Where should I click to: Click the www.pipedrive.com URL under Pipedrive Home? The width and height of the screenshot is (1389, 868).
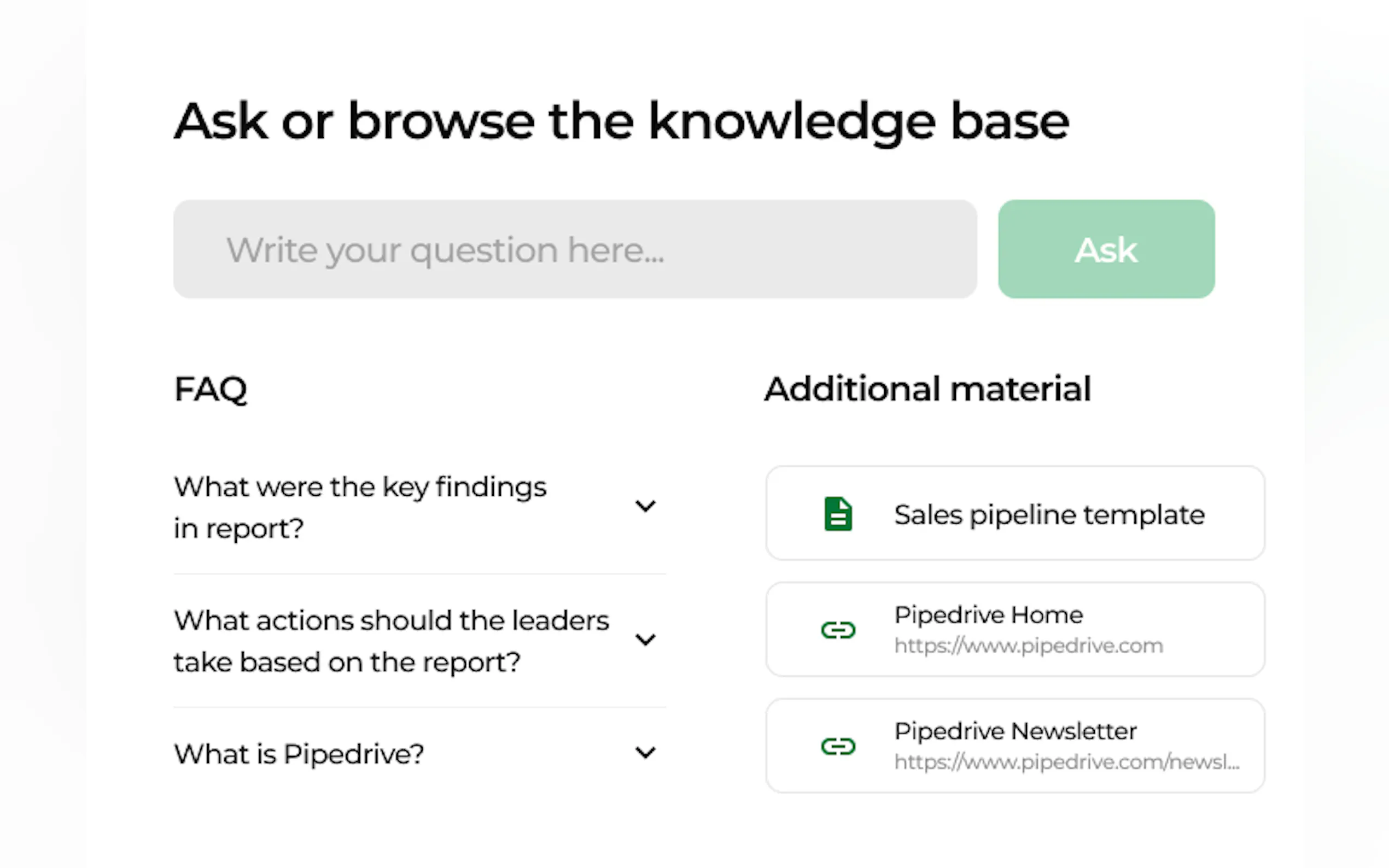click(1029, 646)
